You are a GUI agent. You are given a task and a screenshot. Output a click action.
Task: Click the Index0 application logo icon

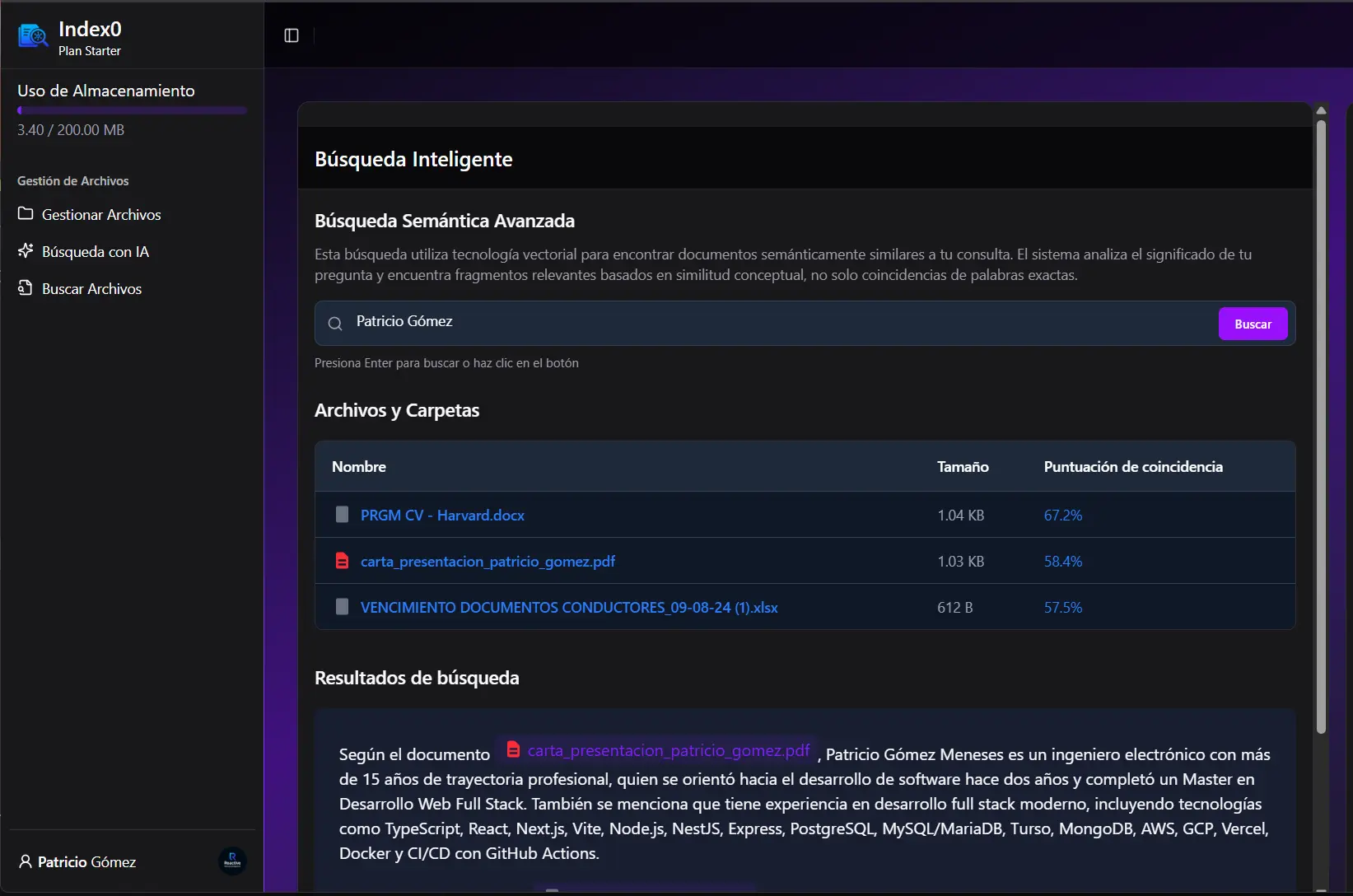pyautogui.click(x=33, y=35)
